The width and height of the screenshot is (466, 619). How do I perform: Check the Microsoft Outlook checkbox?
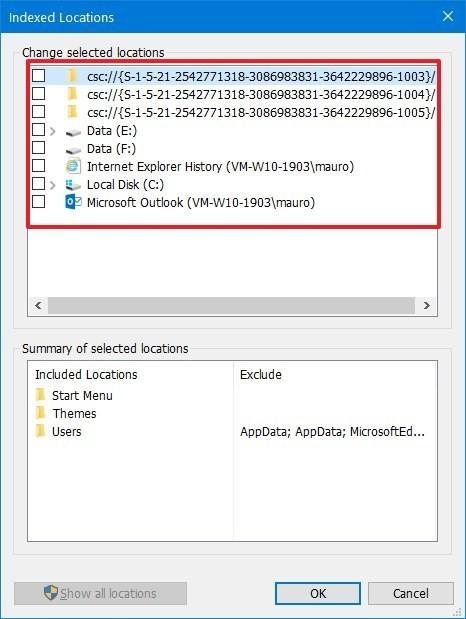[38, 202]
